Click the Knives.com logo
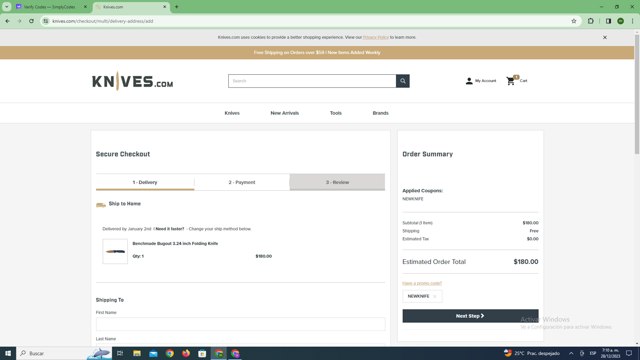 [x=133, y=81]
